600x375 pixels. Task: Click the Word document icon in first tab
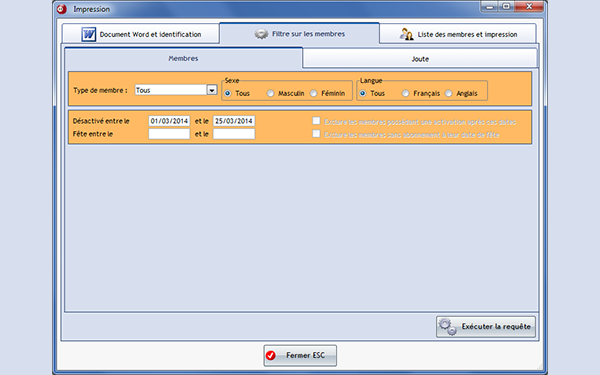[89, 34]
